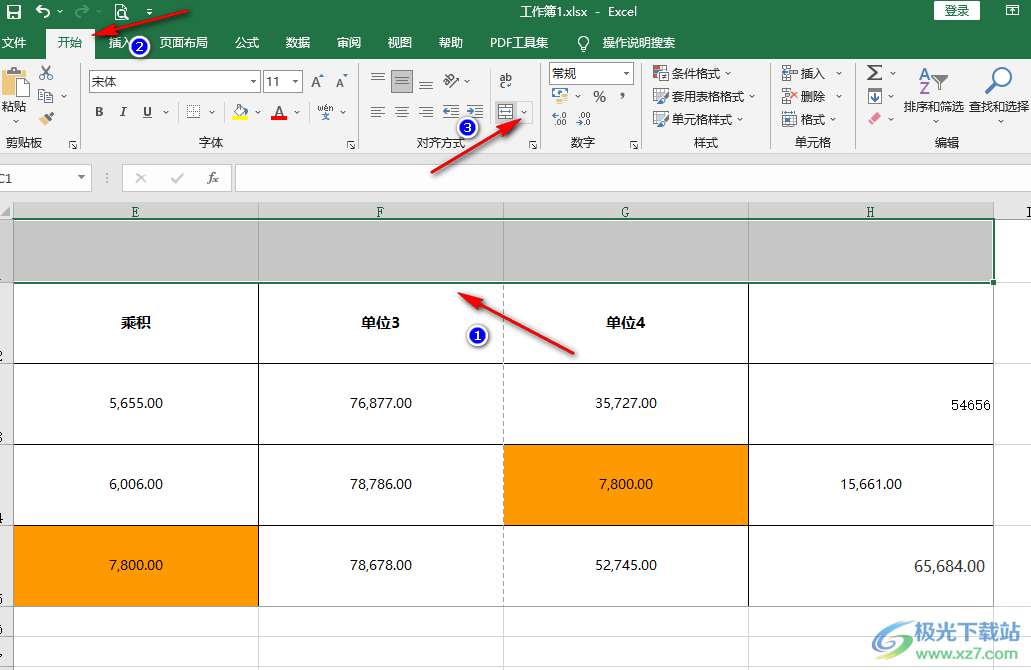Toggle Underline formatting
Image resolution: width=1031 pixels, height=670 pixels.
pyautogui.click(x=147, y=112)
